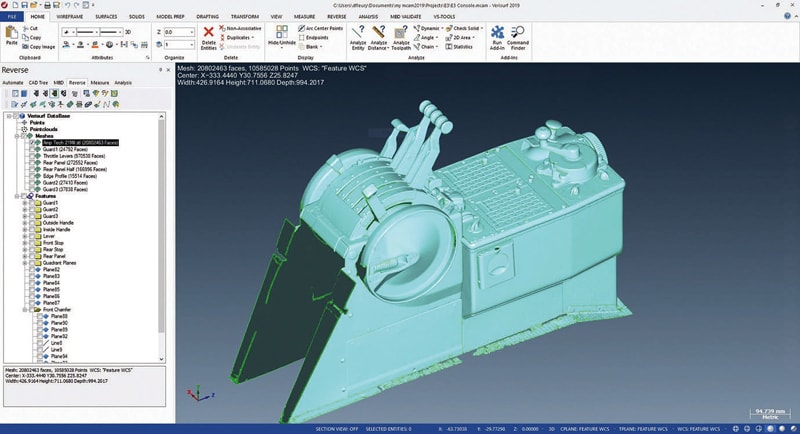Click the Chain analyze button
The image size is (800, 434).
tap(425, 47)
